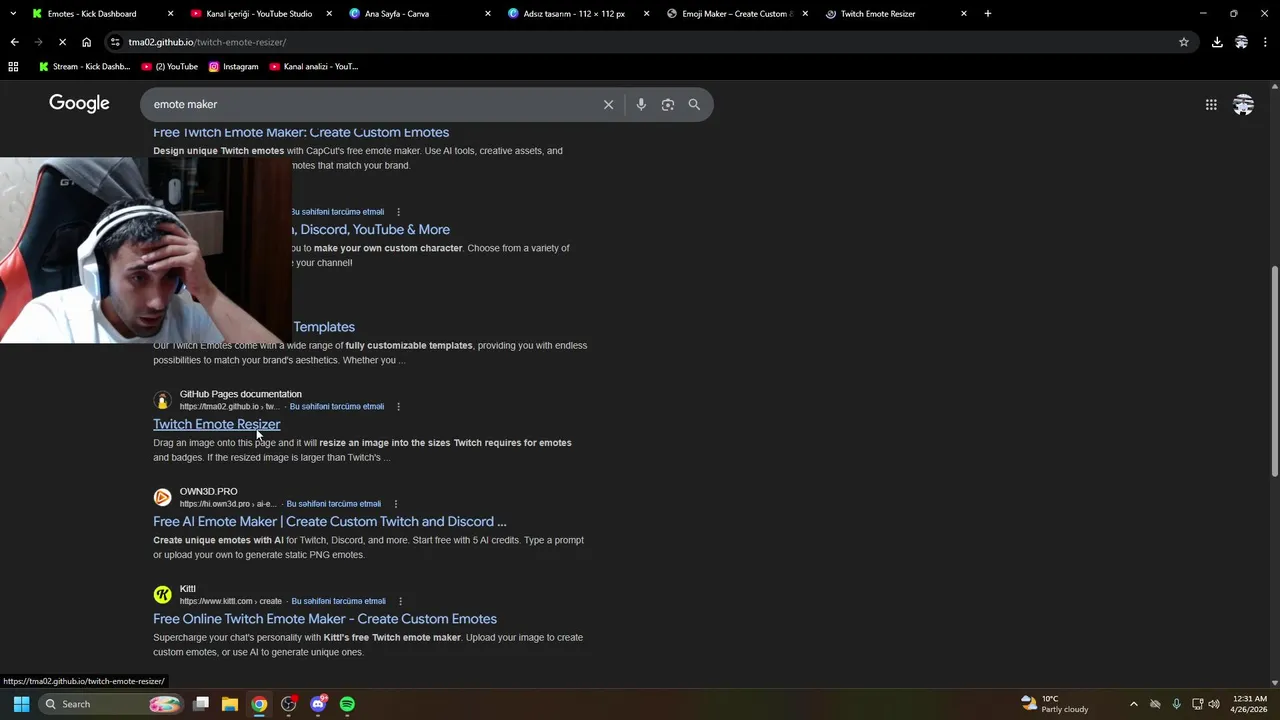Open Free Twitch Emote Maker CapCut result
Screen dimensions: 1280x720
301,132
